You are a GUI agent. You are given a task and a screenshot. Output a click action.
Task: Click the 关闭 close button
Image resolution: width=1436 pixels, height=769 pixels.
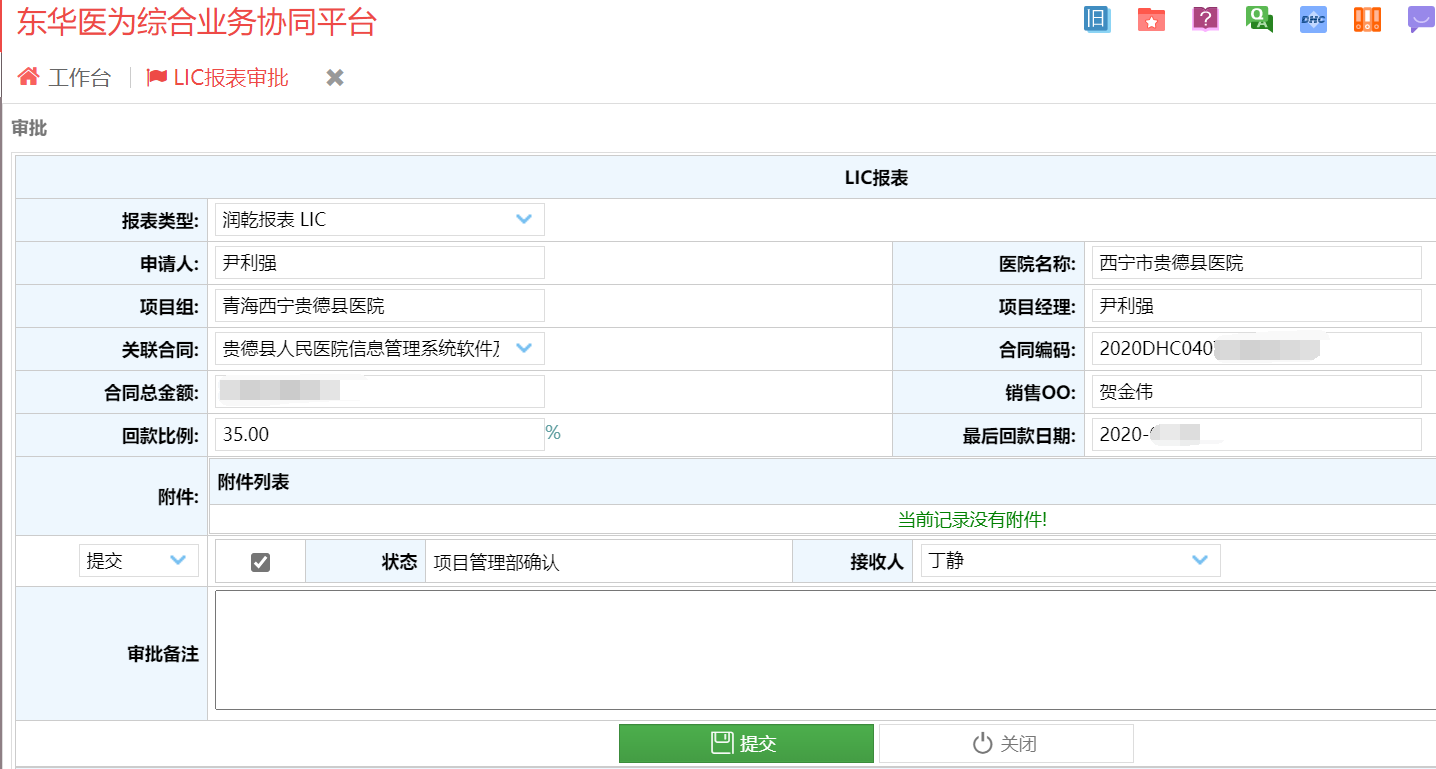click(1005, 744)
